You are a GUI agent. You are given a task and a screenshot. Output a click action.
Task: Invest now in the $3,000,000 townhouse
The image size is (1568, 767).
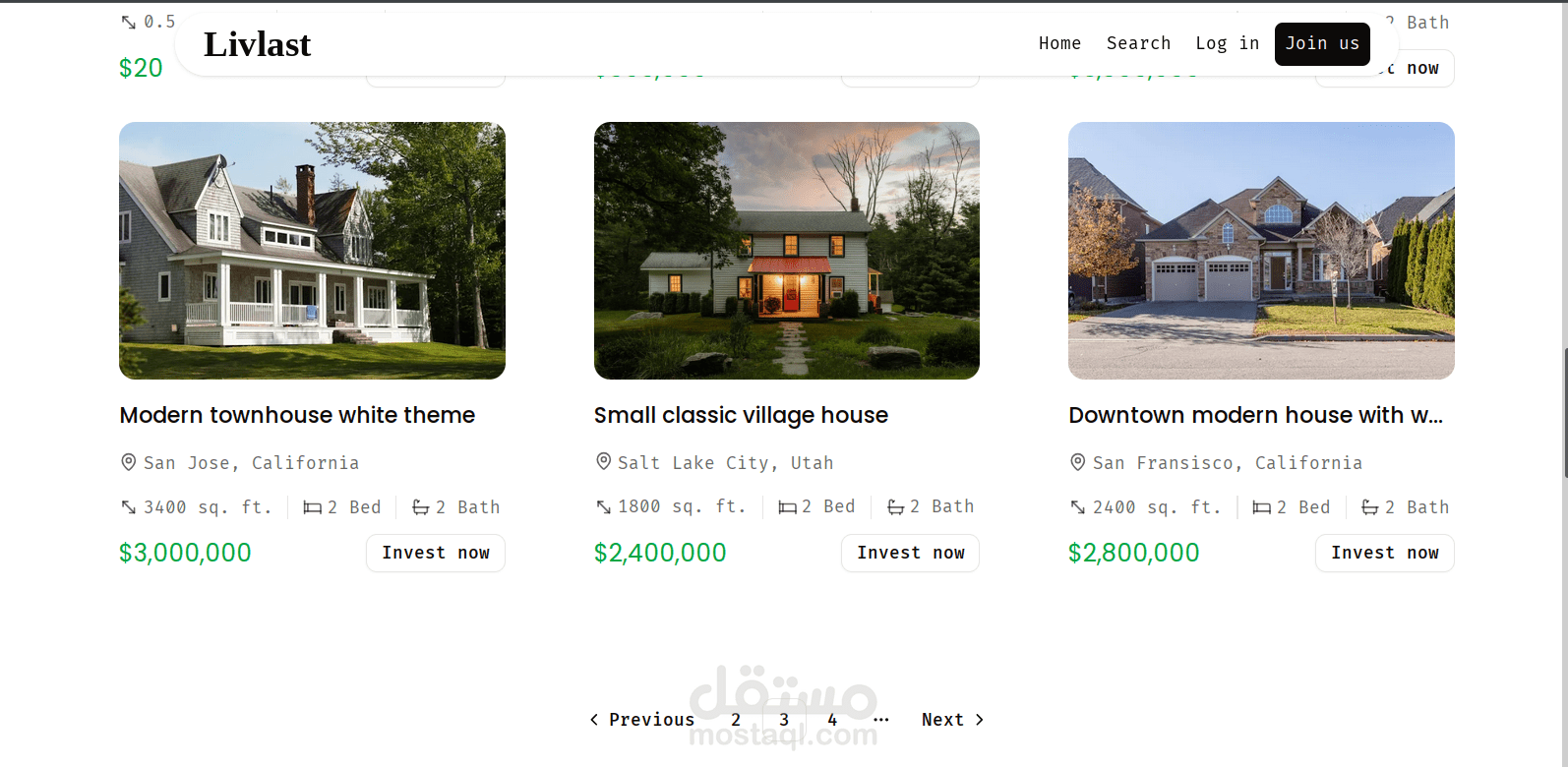pyautogui.click(x=436, y=553)
